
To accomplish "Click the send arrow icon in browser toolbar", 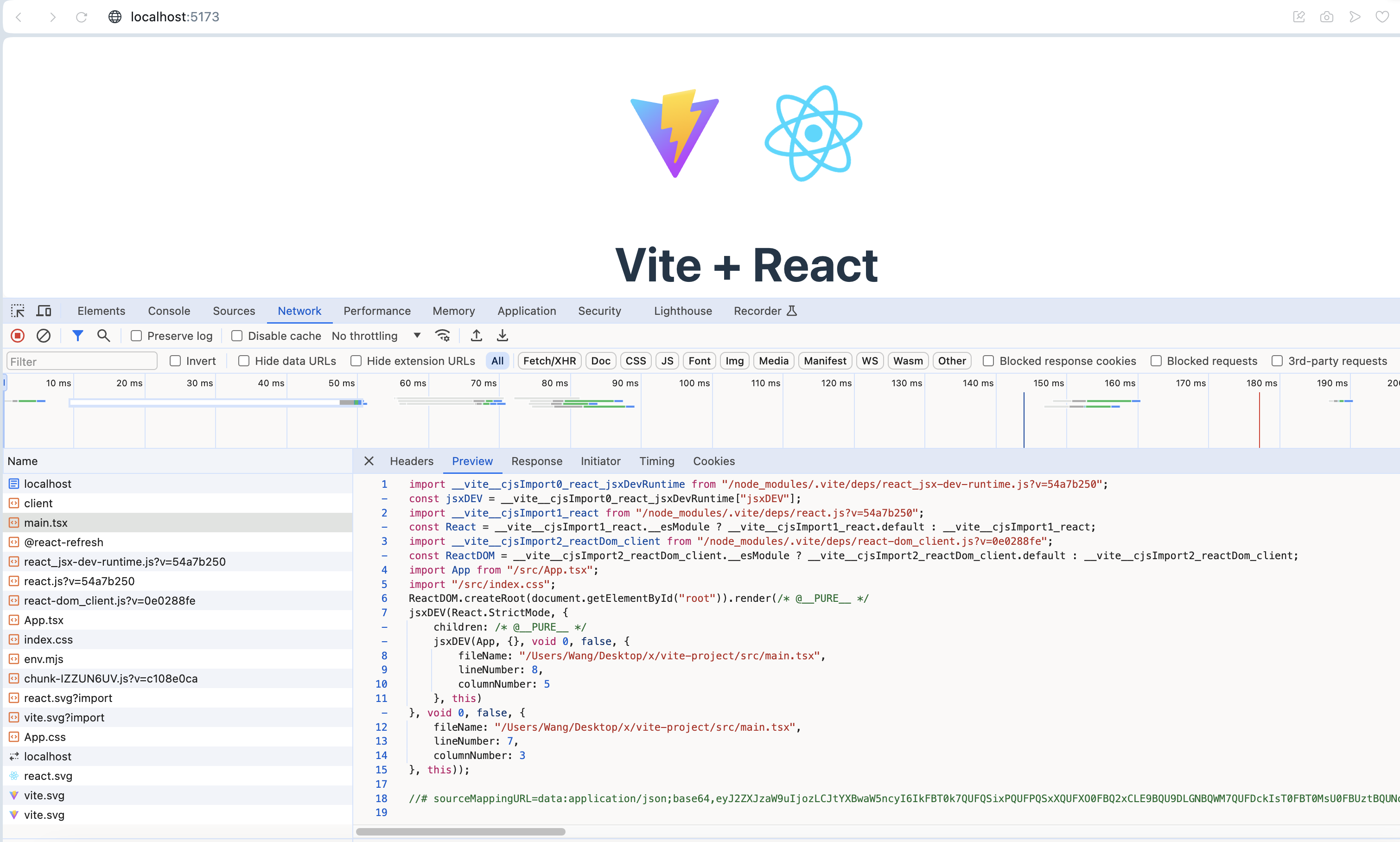I will coord(1355,17).
